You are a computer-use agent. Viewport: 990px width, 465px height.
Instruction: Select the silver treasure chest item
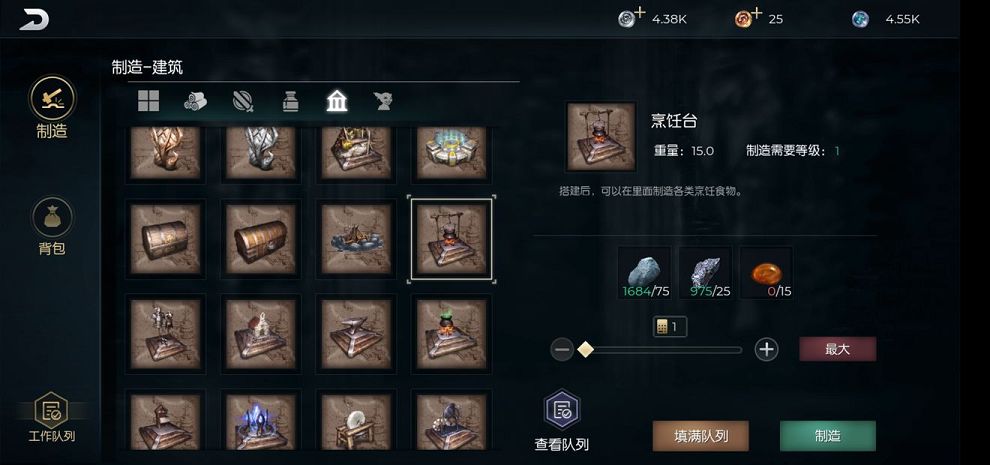(x=165, y=239)
